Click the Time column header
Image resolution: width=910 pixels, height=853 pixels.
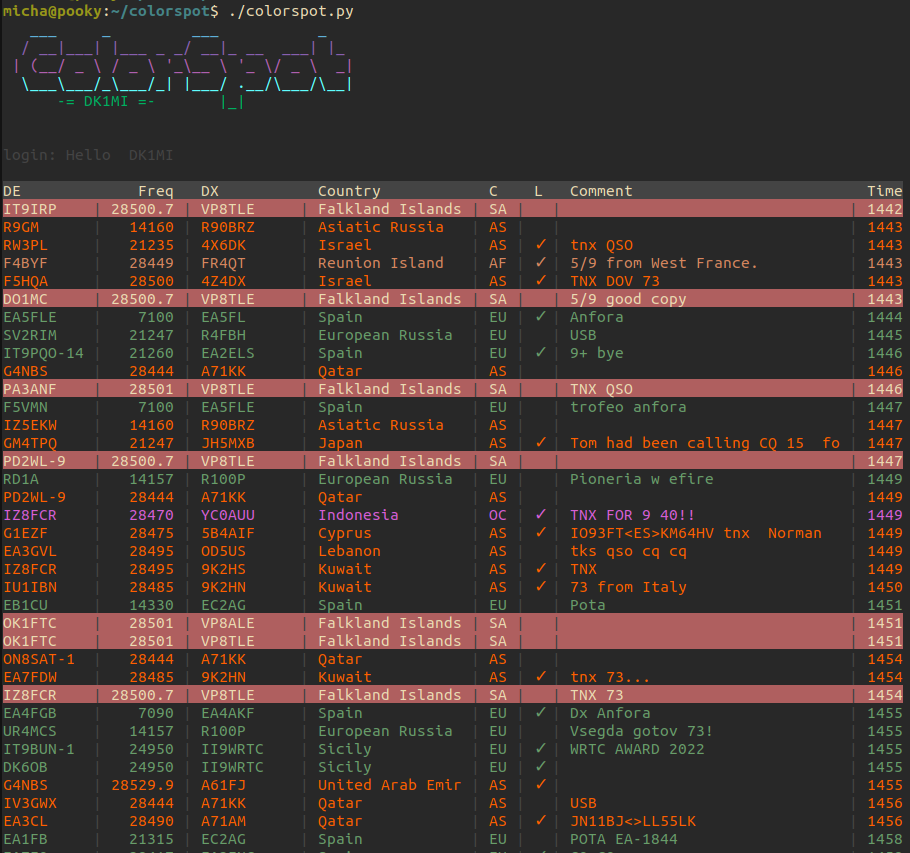click(884, 191)
